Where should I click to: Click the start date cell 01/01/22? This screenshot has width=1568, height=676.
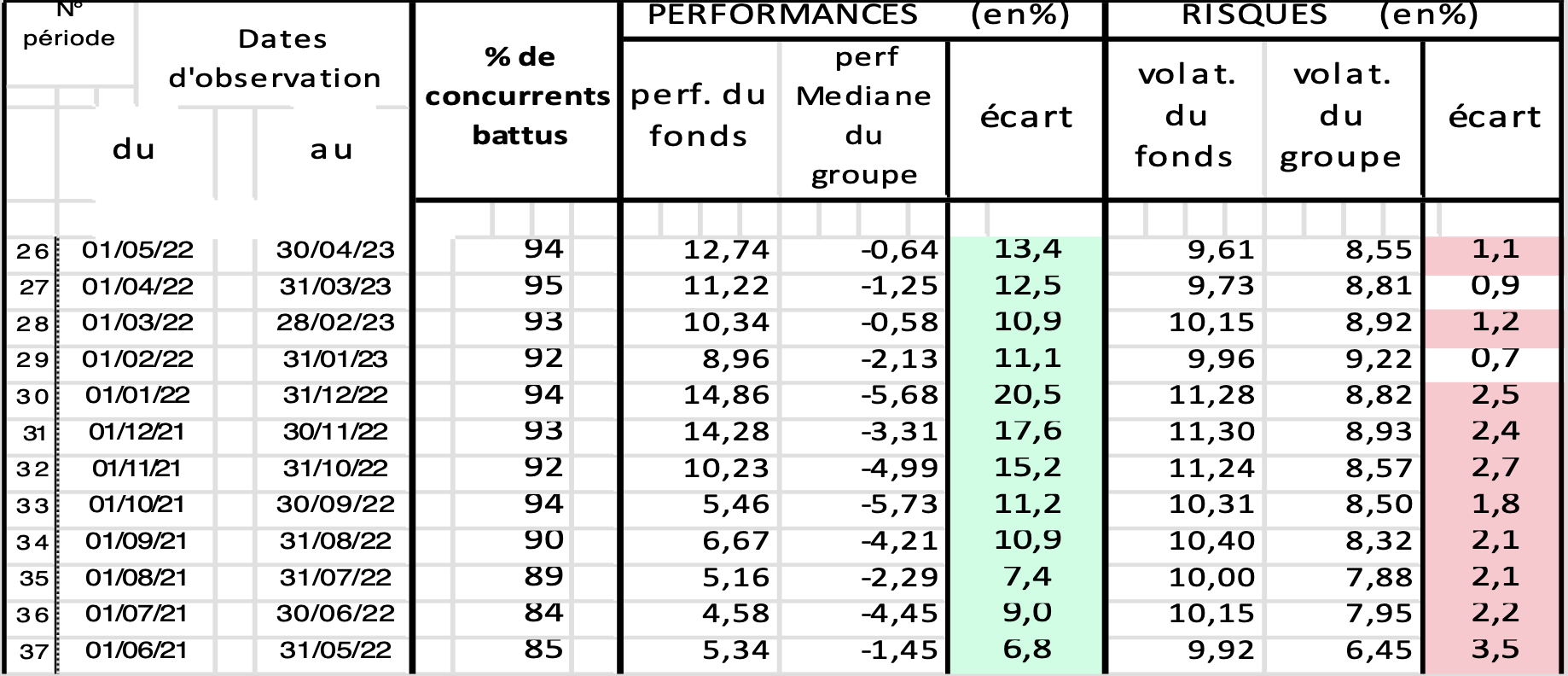[x=136, y=396]
